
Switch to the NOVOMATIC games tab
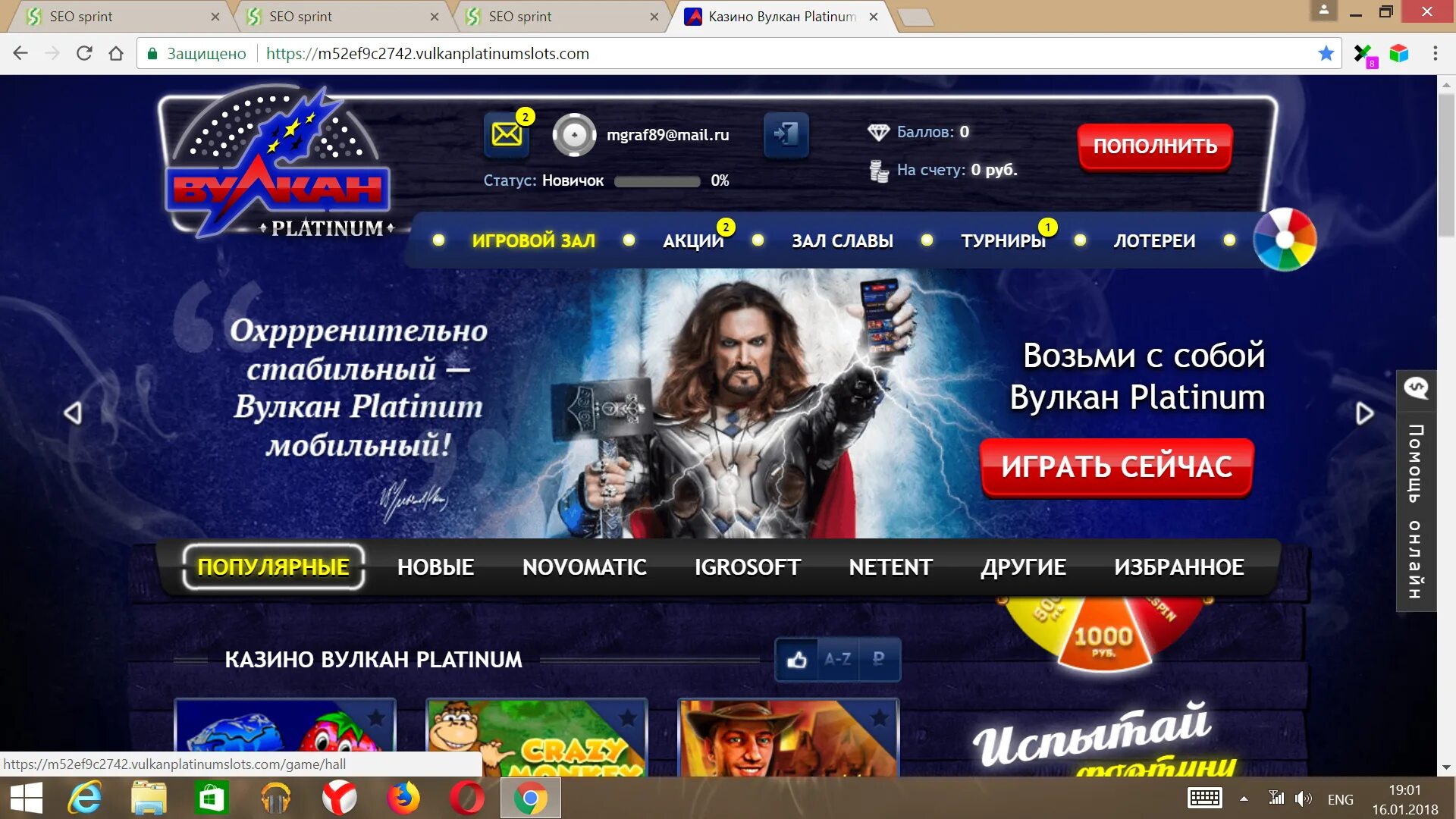[x=584, y=567]
